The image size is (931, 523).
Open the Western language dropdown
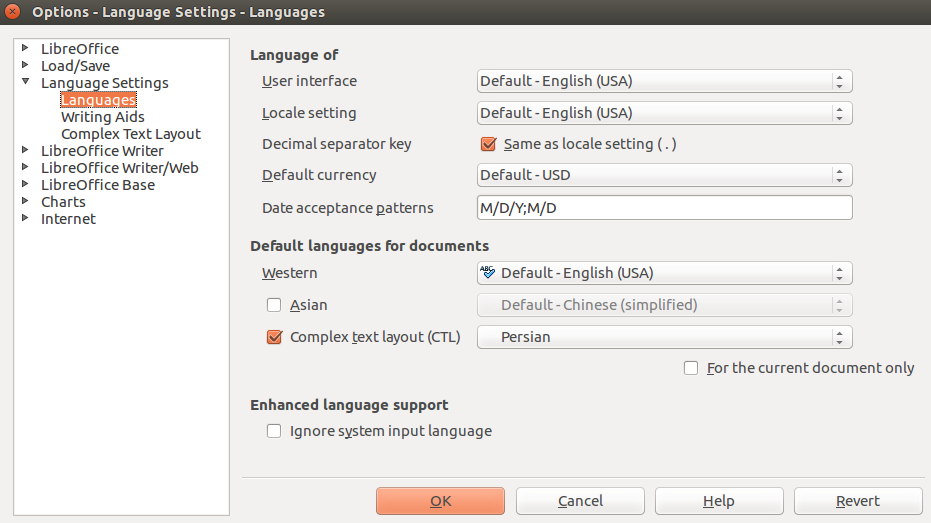[x=664, y=273]
